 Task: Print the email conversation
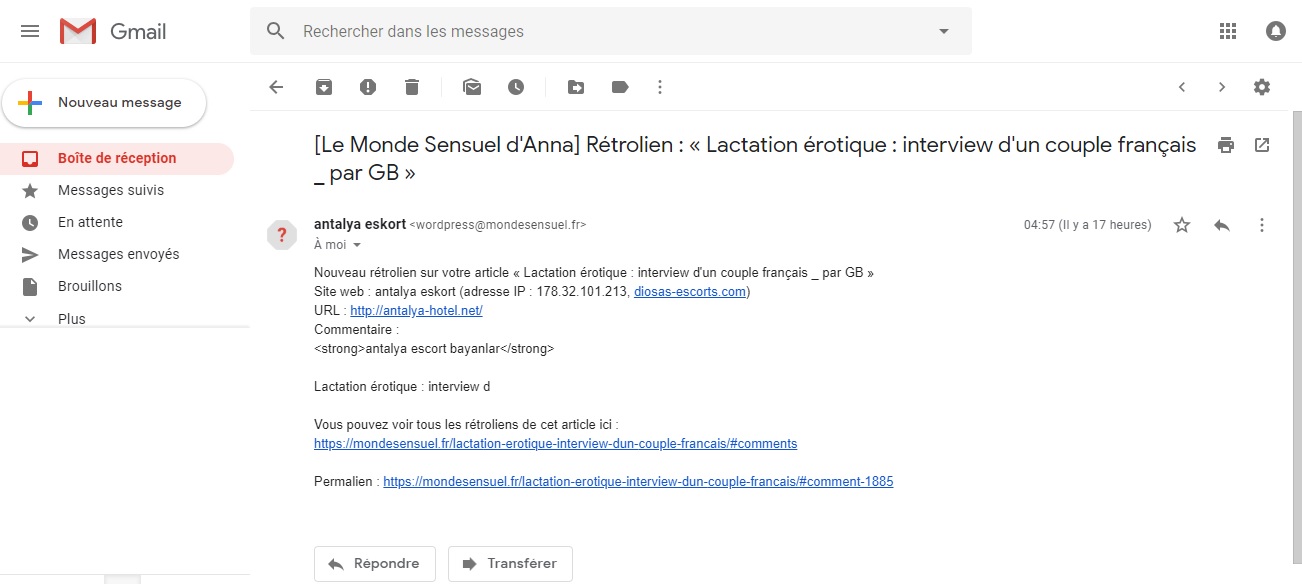click(x=1226, y=145)
